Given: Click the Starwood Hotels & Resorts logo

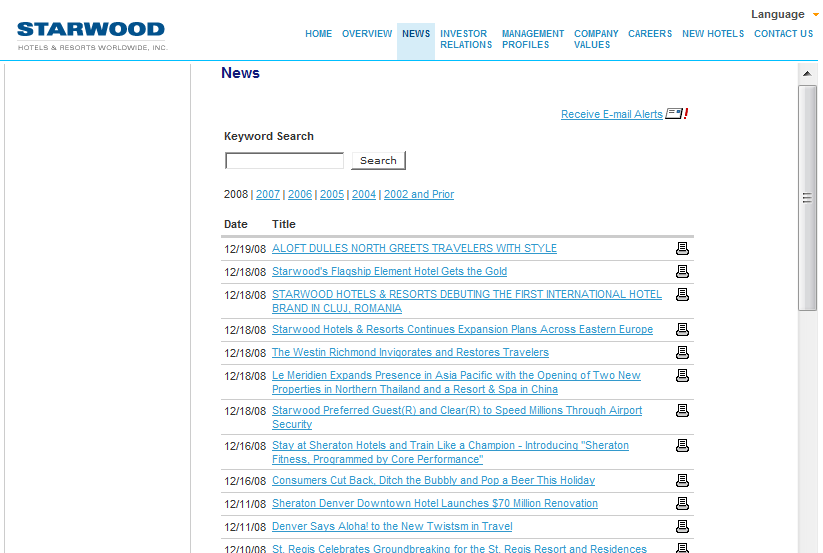Looking at the screenshot, I should tap(92, 36).
